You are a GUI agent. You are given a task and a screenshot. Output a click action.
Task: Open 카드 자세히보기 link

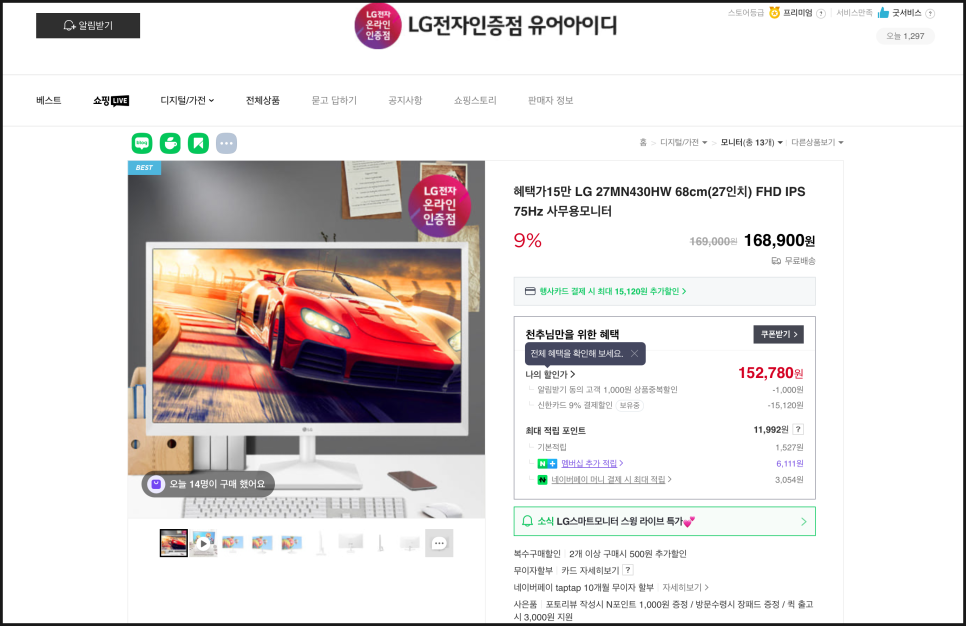590,571
